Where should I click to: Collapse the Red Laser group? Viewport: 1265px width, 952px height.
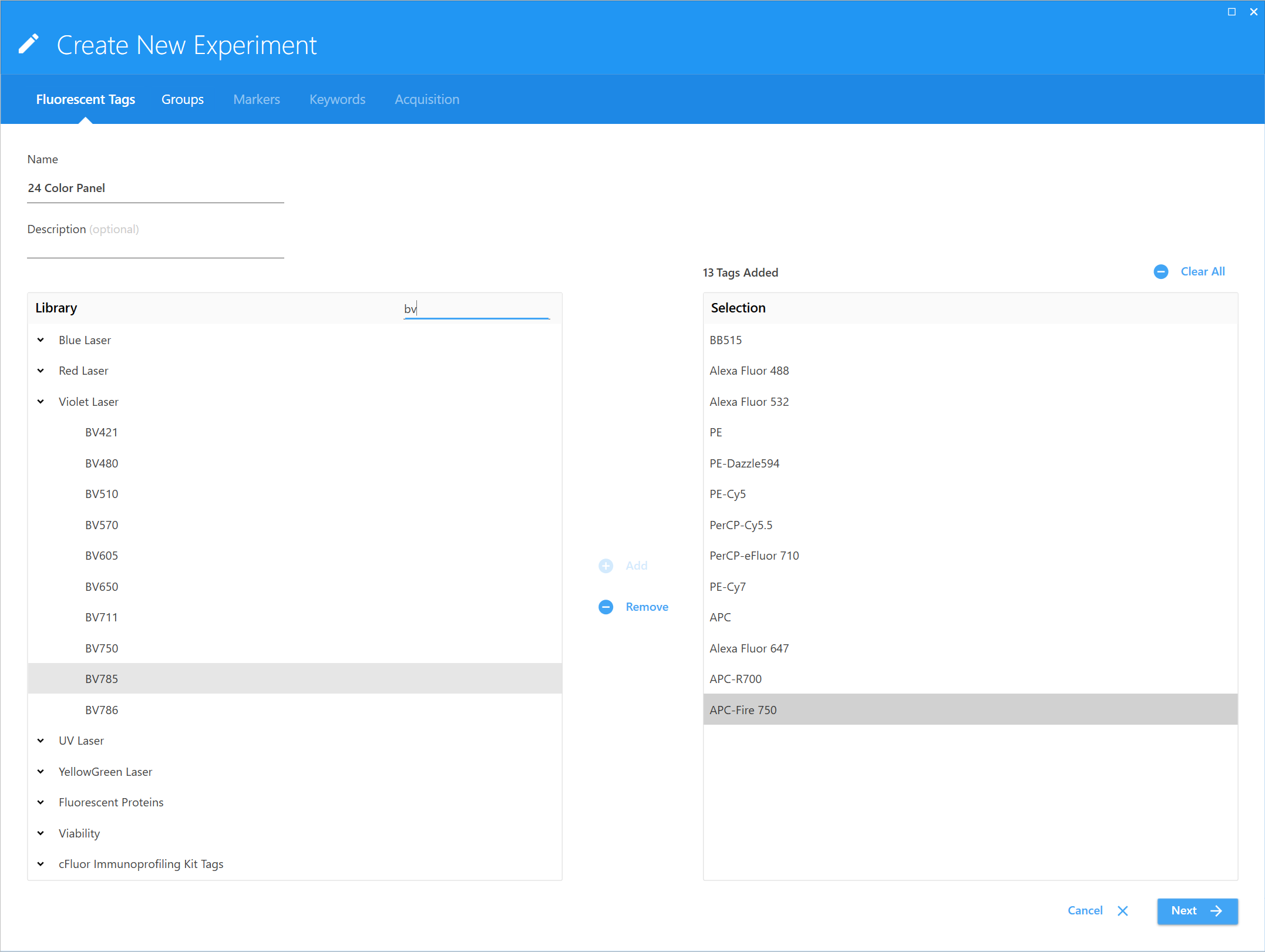[41, 371]
